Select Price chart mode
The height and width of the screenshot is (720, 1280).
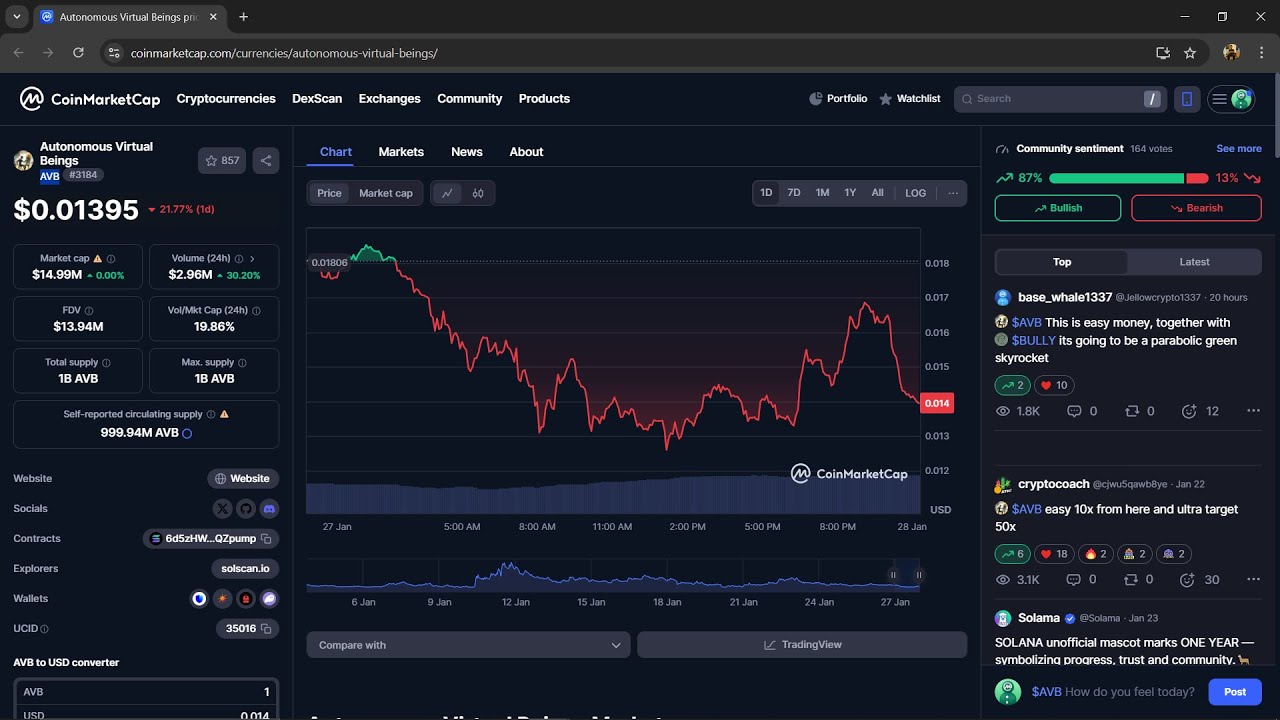pos(329,193)
